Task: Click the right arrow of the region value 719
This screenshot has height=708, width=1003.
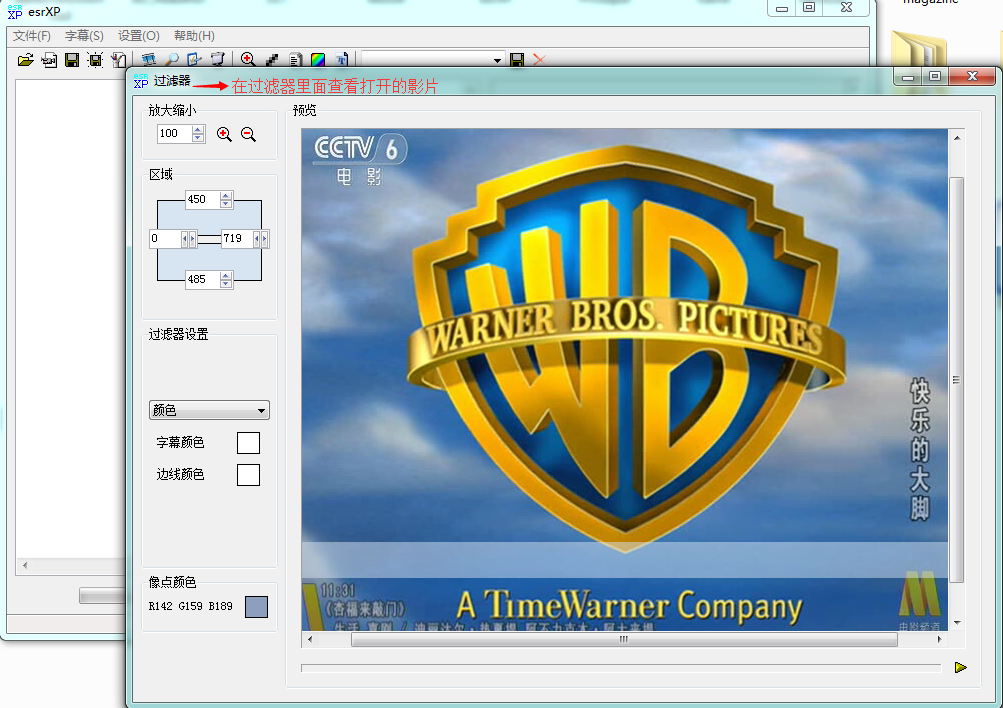Action: click(265, 239)
